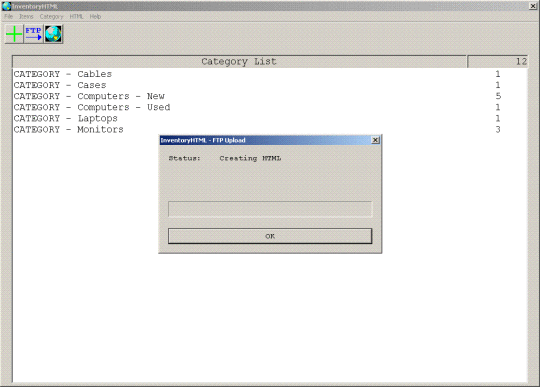Open the Category menu
540x387 pixels.
tap(51, 17)
